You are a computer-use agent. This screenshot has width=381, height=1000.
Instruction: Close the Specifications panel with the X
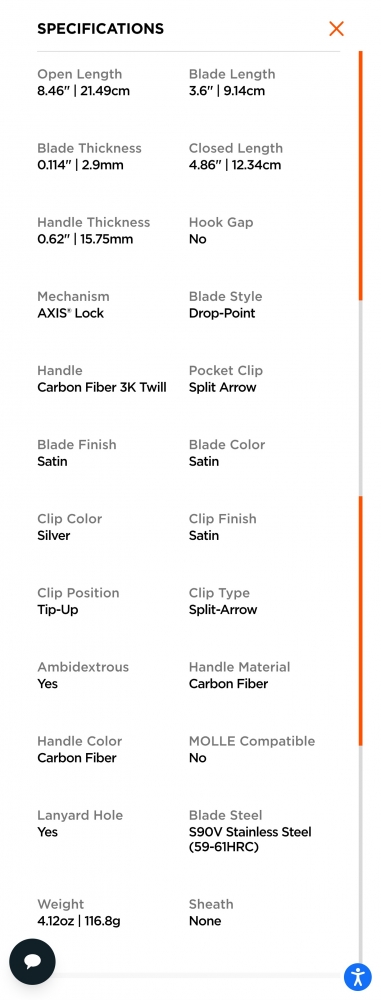click(x=336, y=28)
